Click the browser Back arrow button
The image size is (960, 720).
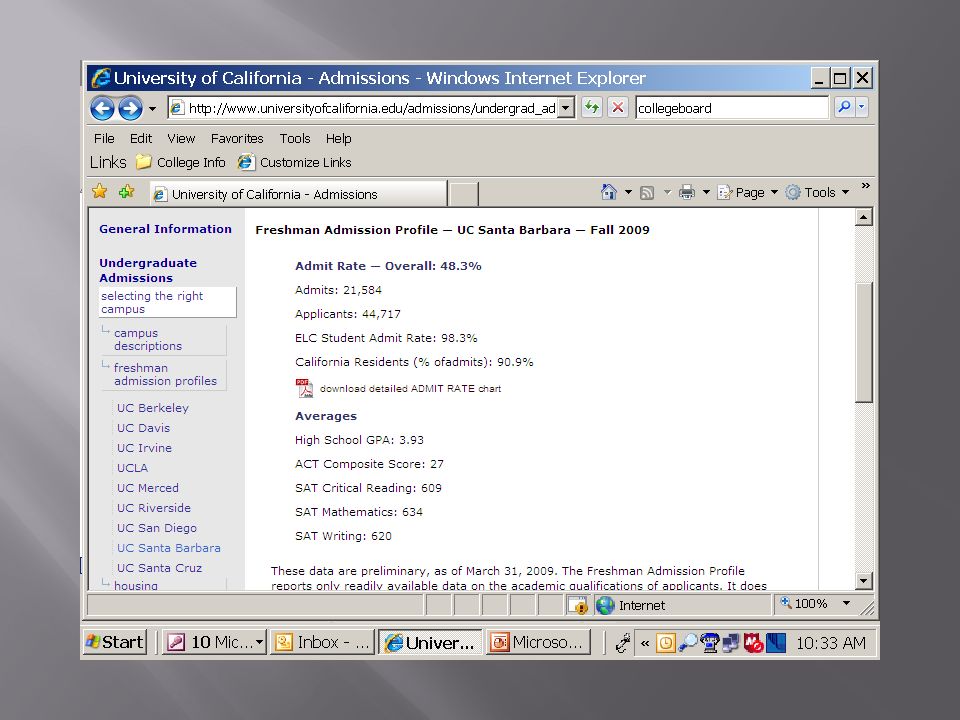(102, 108)
